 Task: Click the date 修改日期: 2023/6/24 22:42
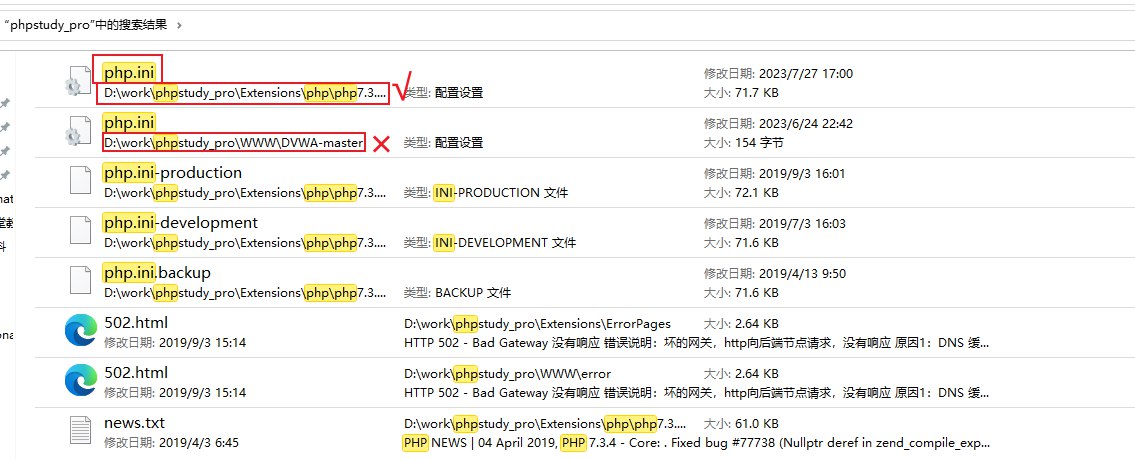coord(778,124)
